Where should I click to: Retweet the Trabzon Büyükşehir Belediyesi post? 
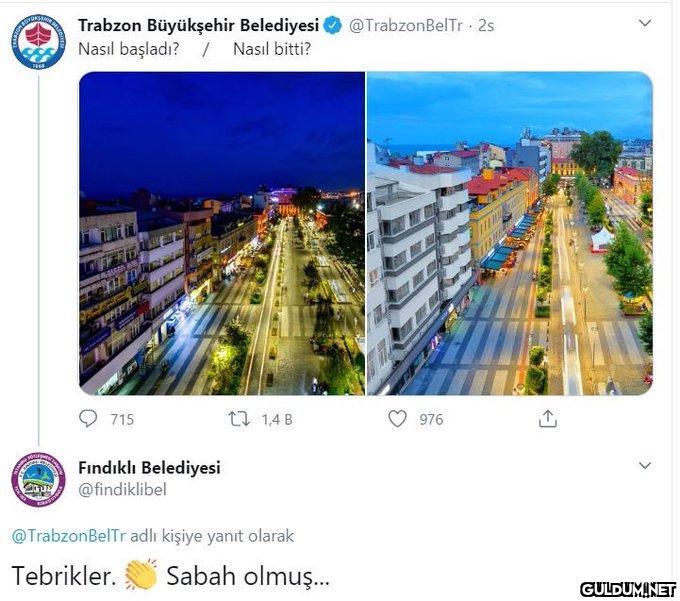(239, 419)
